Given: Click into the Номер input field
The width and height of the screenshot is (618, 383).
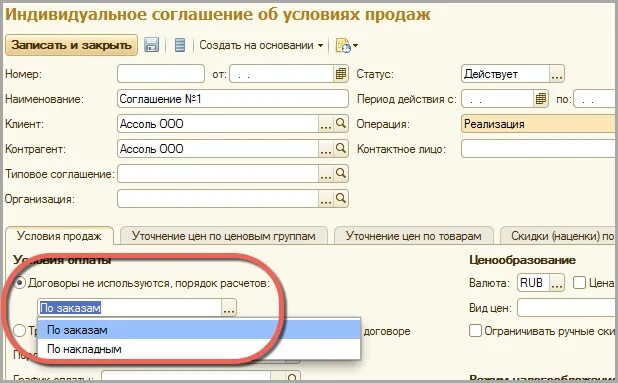Looking at the screenshot, I should (161, 74).
